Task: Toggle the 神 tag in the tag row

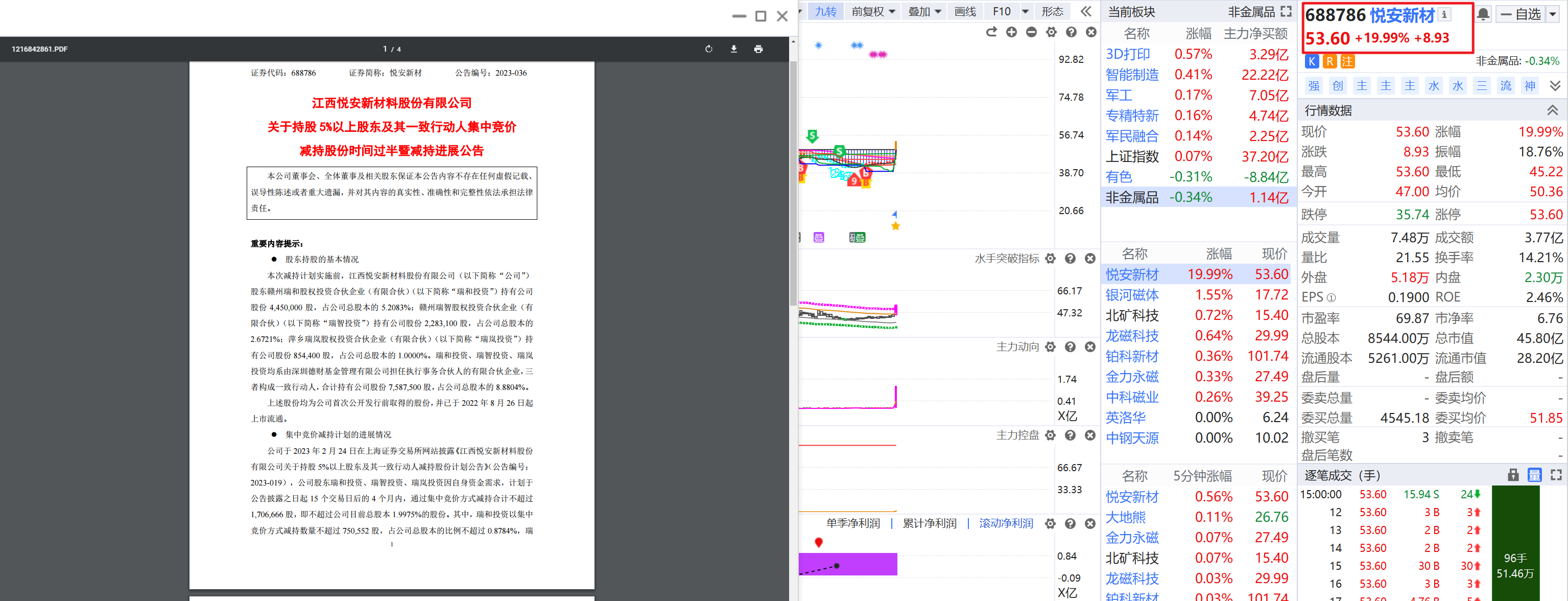Action: (1530, 86)
